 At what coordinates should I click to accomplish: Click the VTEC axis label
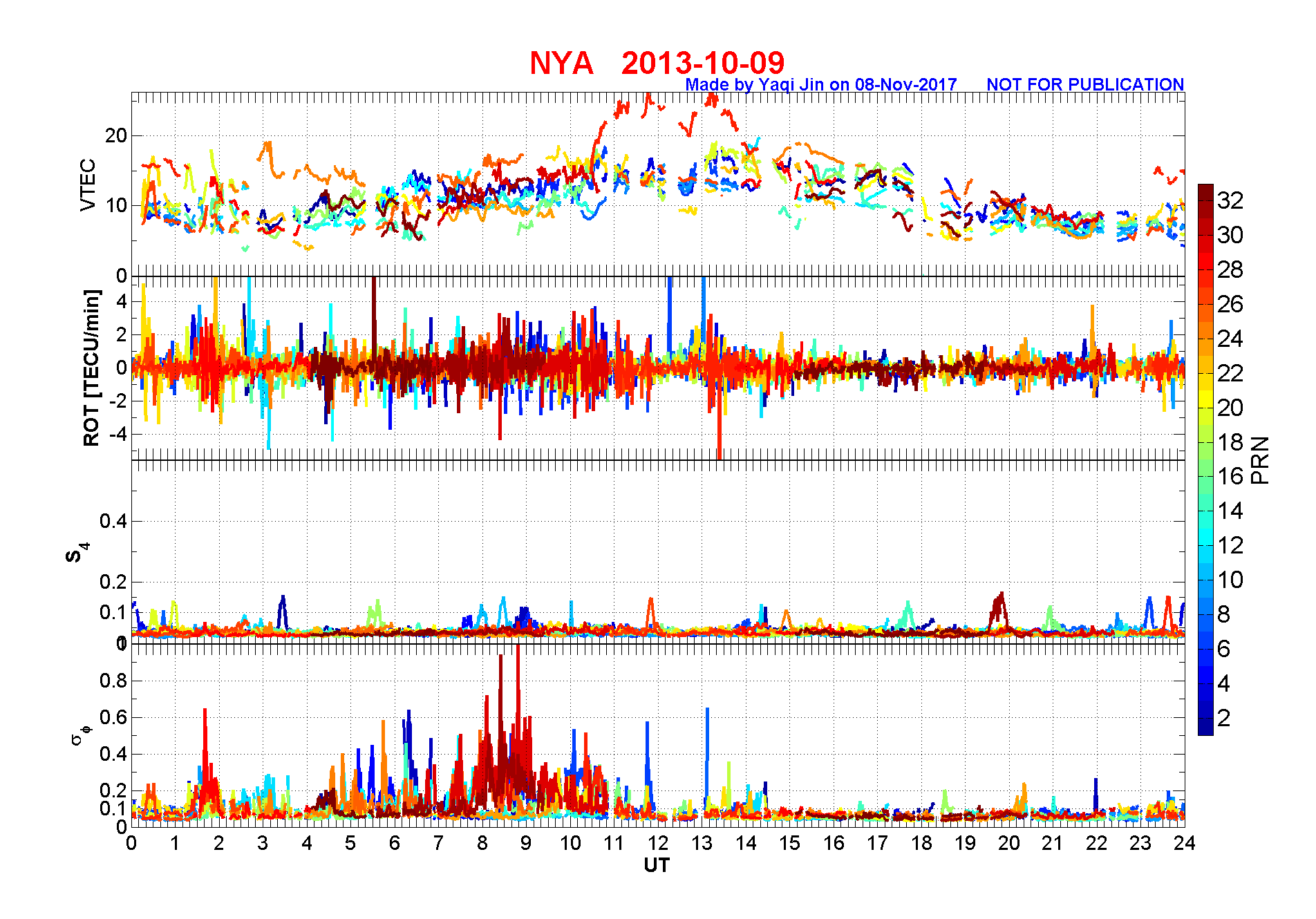(88, 184)
